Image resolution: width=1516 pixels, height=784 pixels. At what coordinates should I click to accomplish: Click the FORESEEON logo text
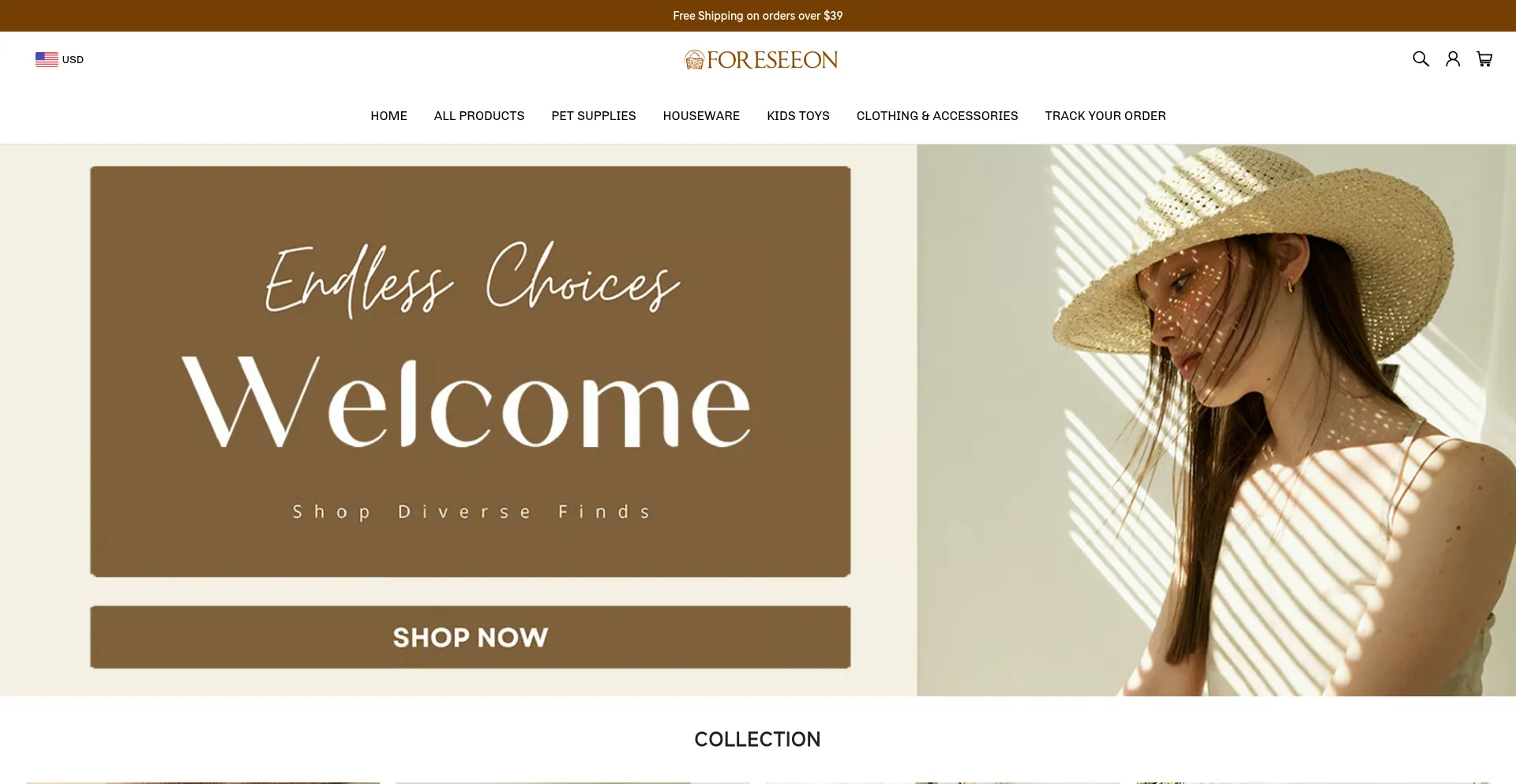point(772,60)
